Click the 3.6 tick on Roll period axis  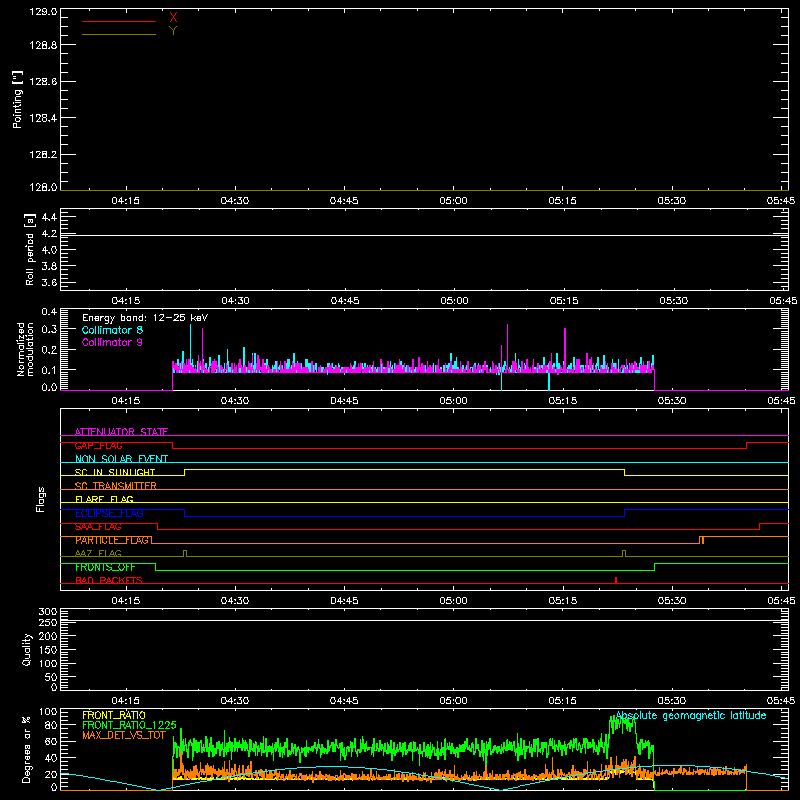pyautogui.click(x=49, y=282)
